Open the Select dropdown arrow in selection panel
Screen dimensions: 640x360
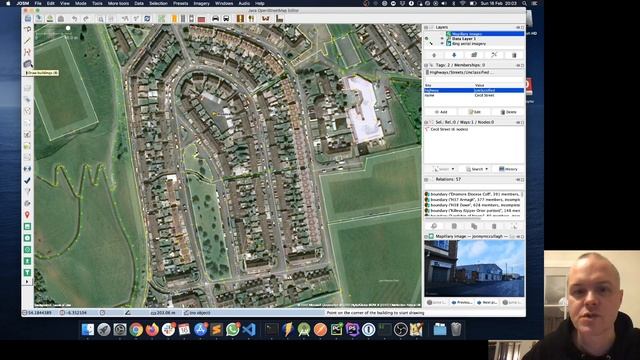453,169
